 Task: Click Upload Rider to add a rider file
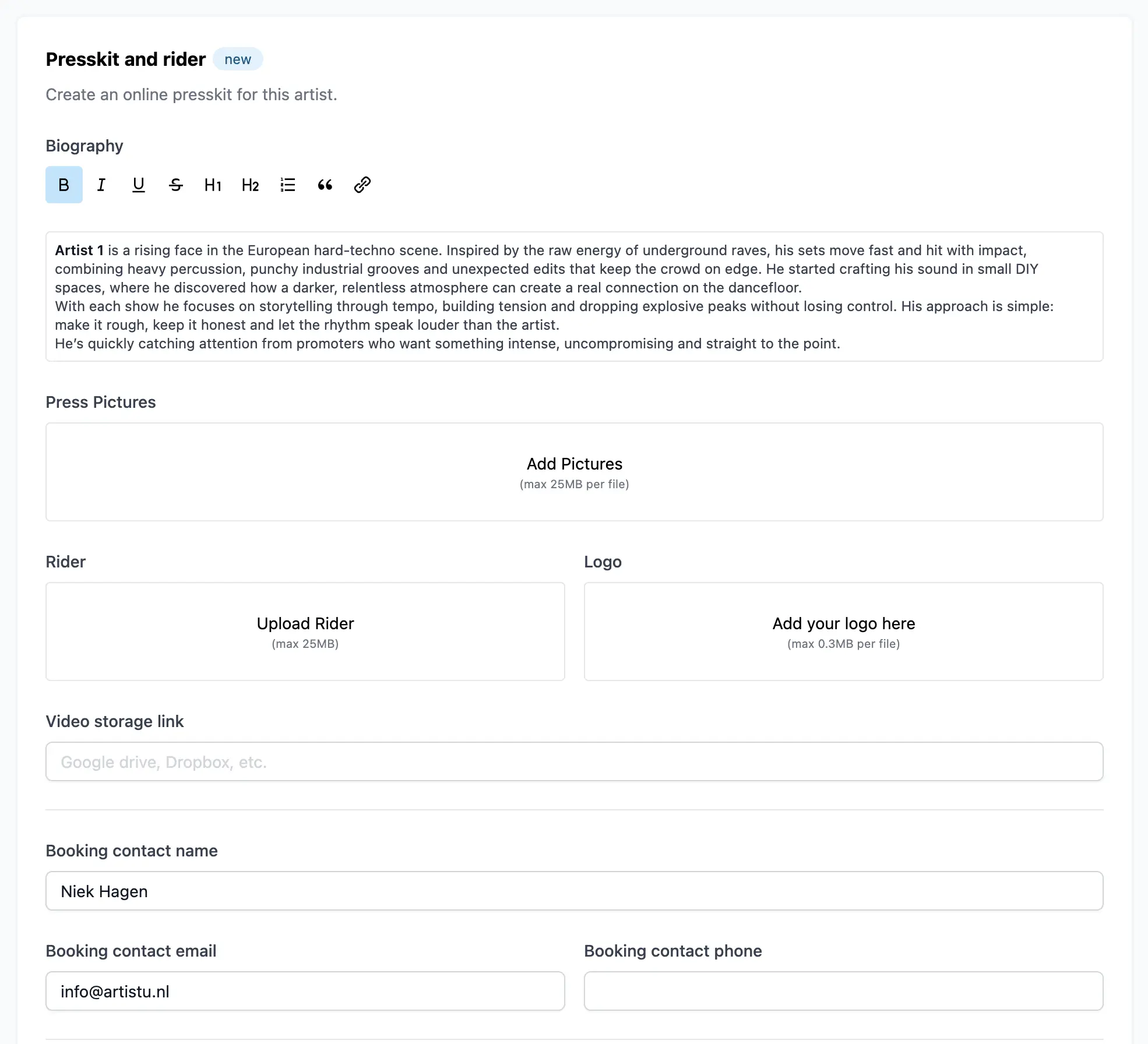coord(305,631)
